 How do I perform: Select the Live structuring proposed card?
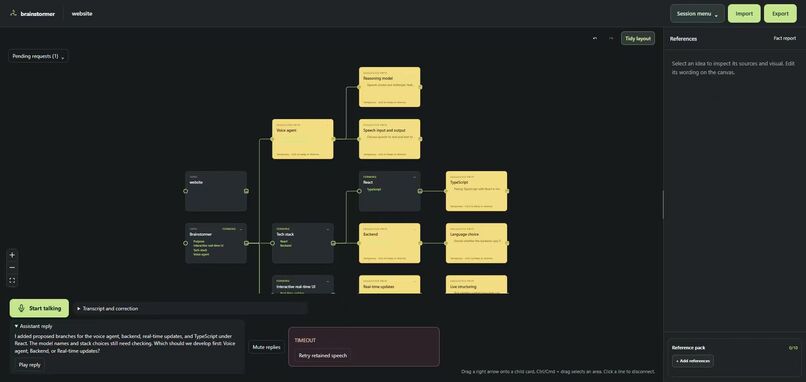tap(477, 285)
